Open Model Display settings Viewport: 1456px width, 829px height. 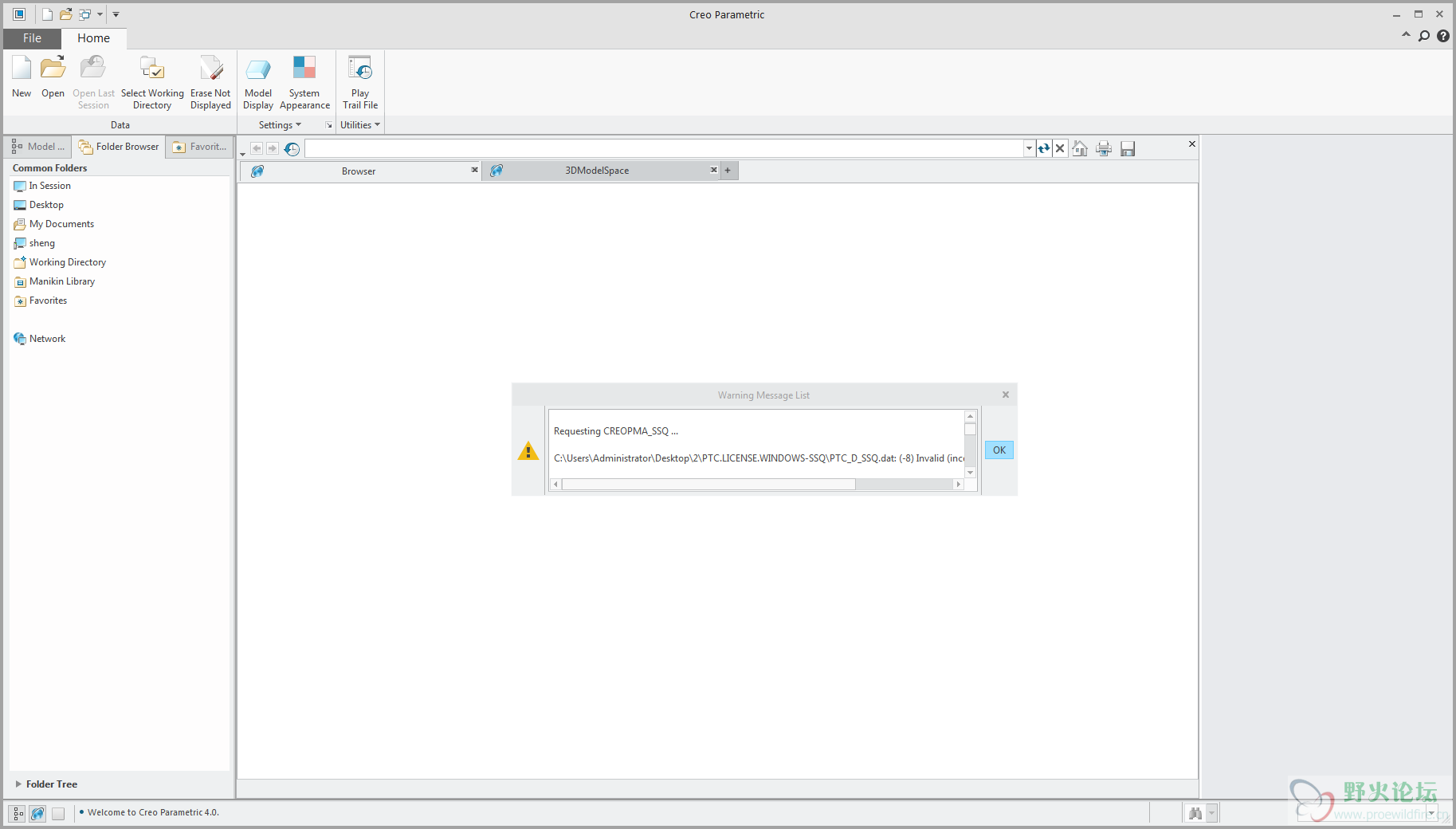(x=258, y=82)
